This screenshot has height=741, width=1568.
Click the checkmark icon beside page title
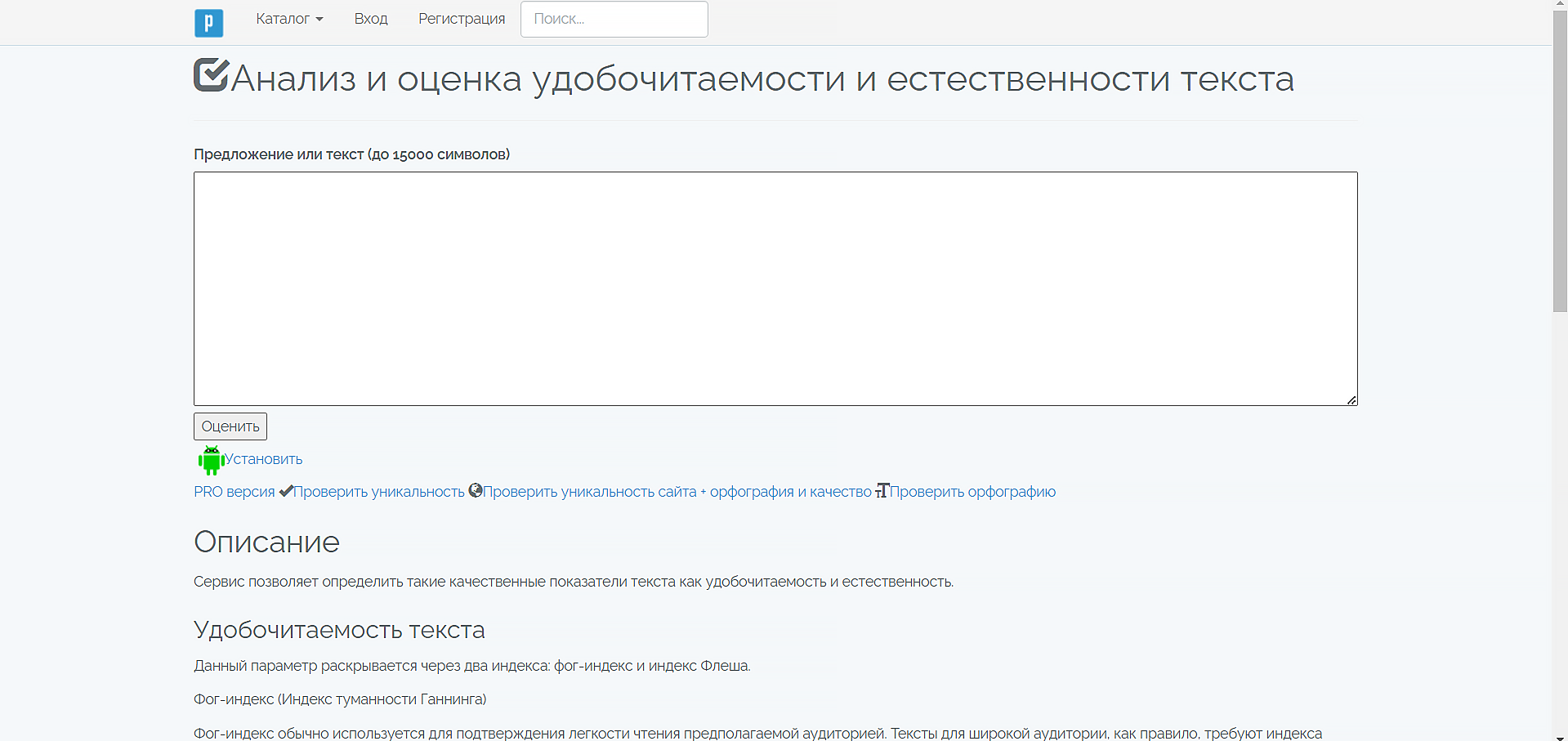pos(211,76)
